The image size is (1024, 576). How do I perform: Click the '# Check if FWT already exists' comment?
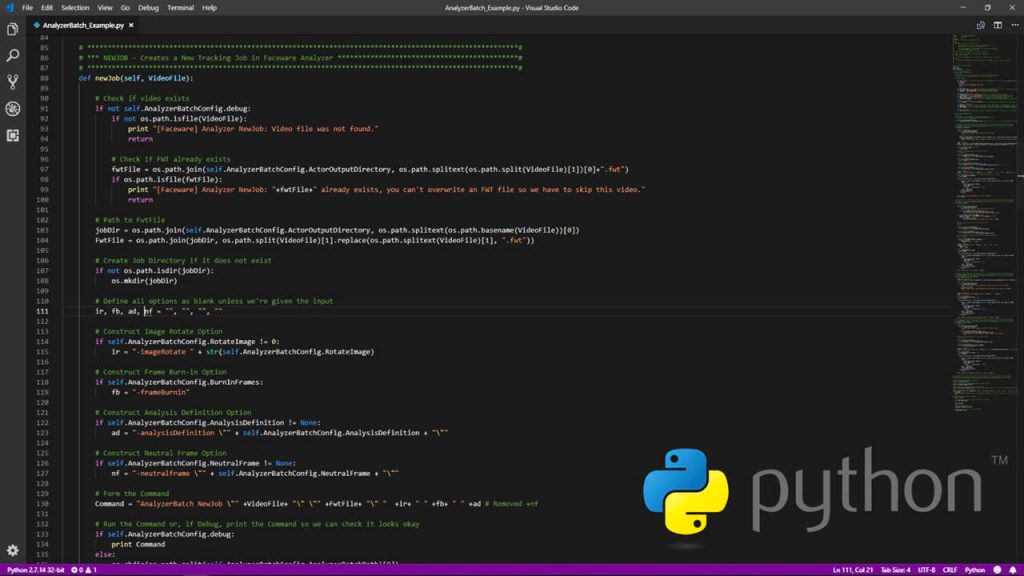[x=170, y=159]
